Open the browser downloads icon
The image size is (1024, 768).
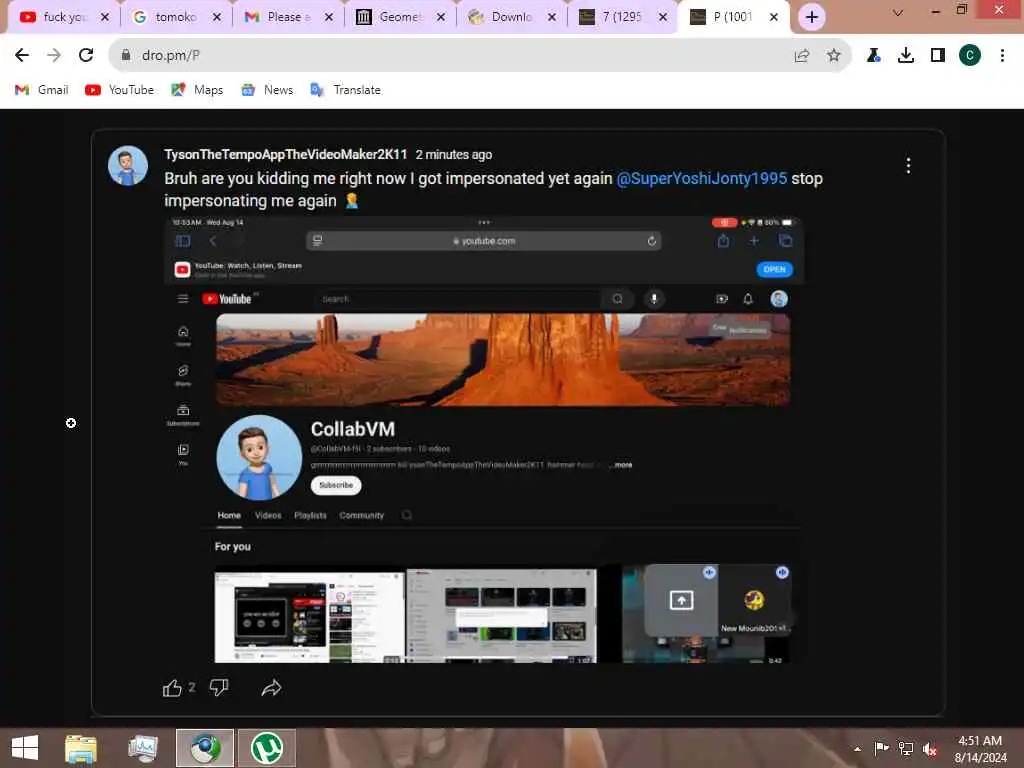click(906, 56)
